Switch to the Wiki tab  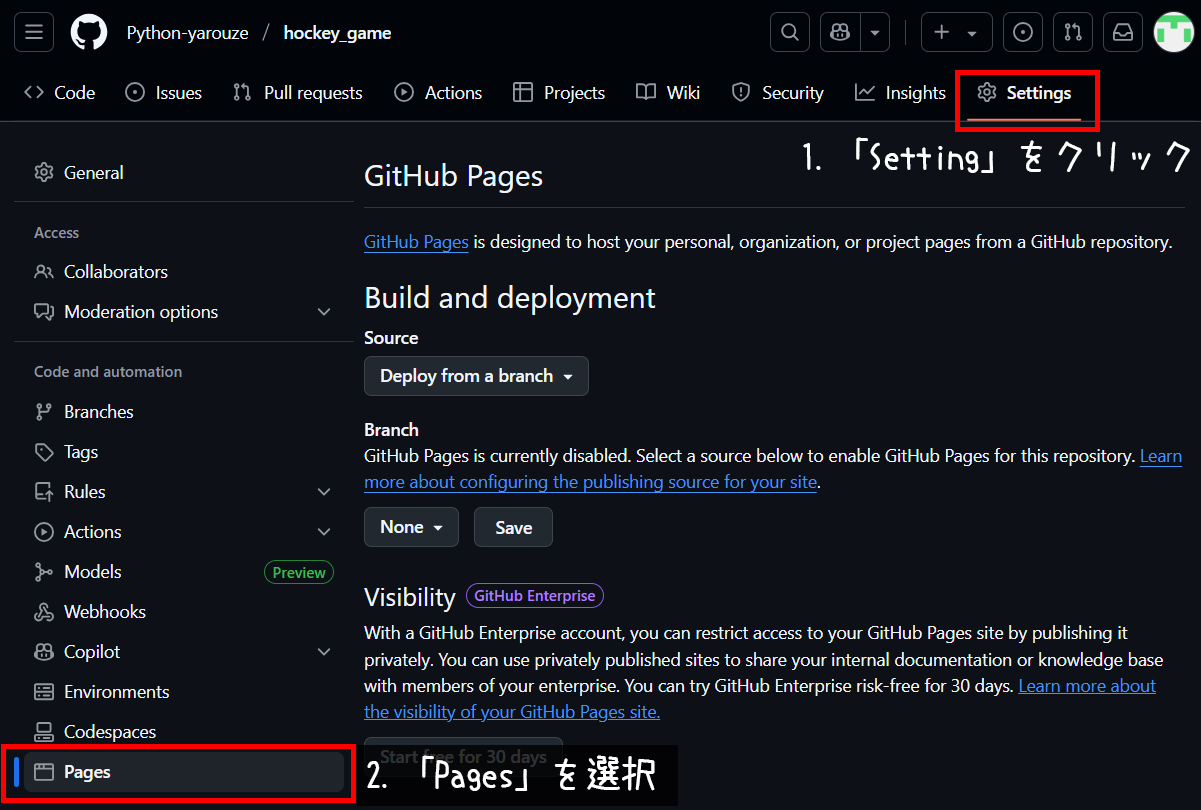pos(668,93)
